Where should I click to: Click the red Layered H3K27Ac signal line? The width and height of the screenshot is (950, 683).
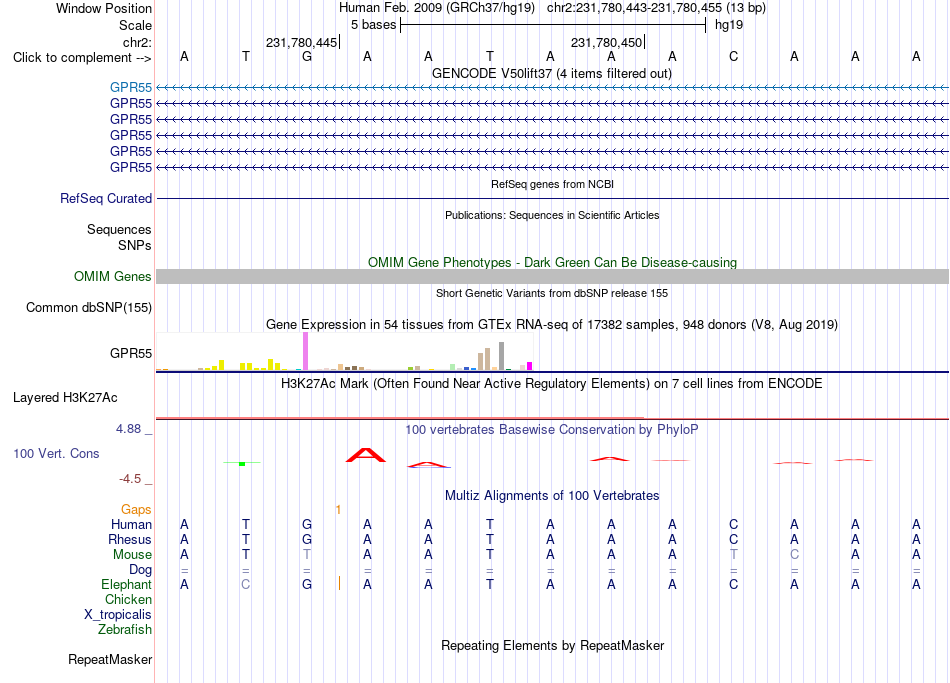[x=552, y=418]
